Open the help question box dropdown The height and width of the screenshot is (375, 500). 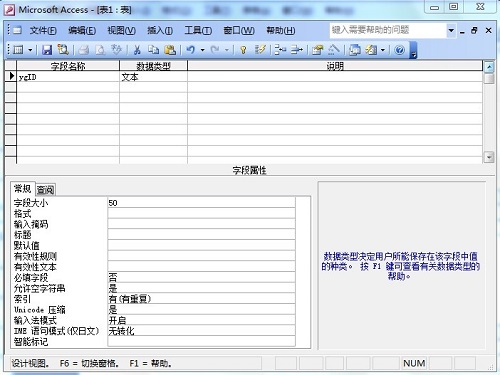(451, 30)
